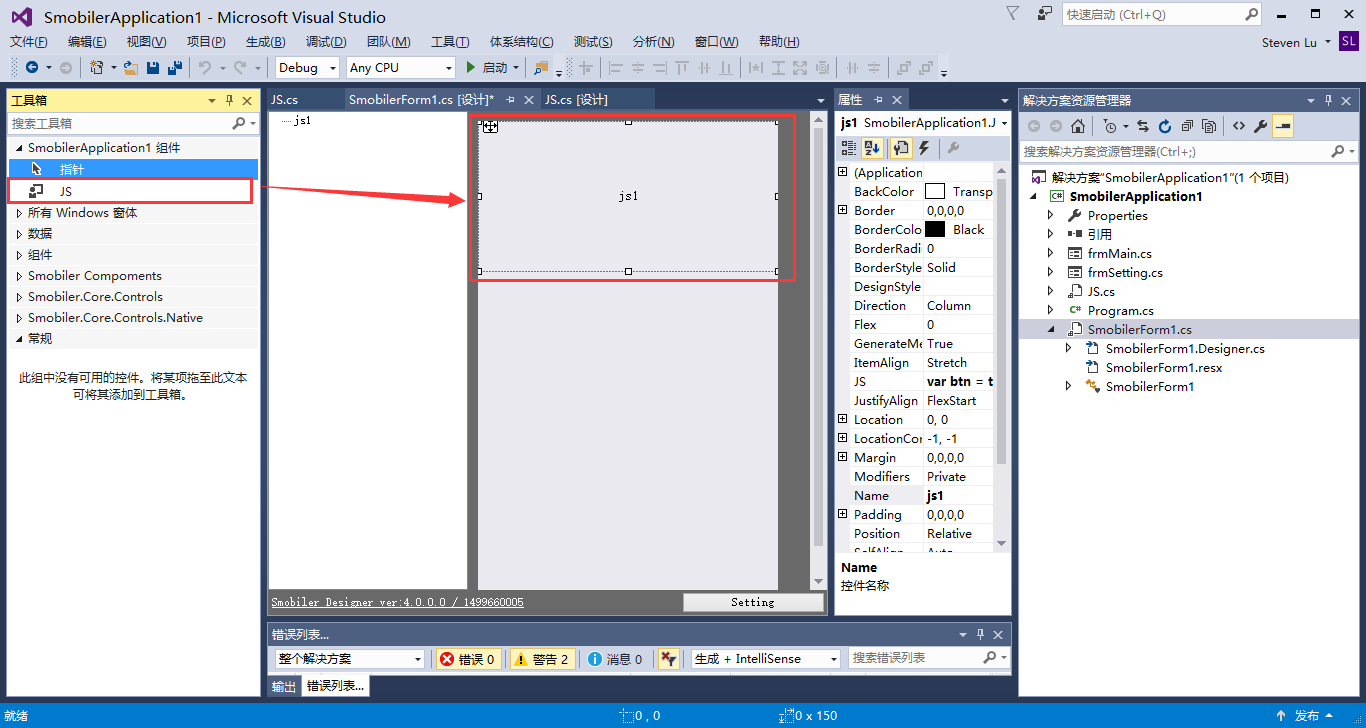
Task: Toggle the Properties view button in Properties panel
Action: (x=900, y=148)
